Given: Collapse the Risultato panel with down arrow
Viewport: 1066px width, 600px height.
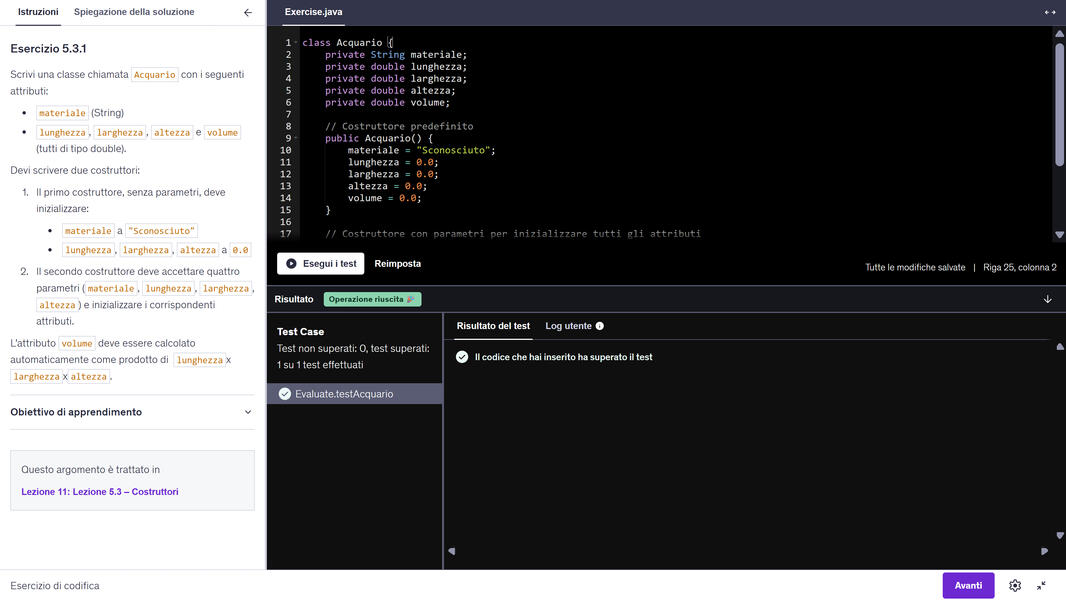Looking at the screenshot, I should coord(1048,299).
